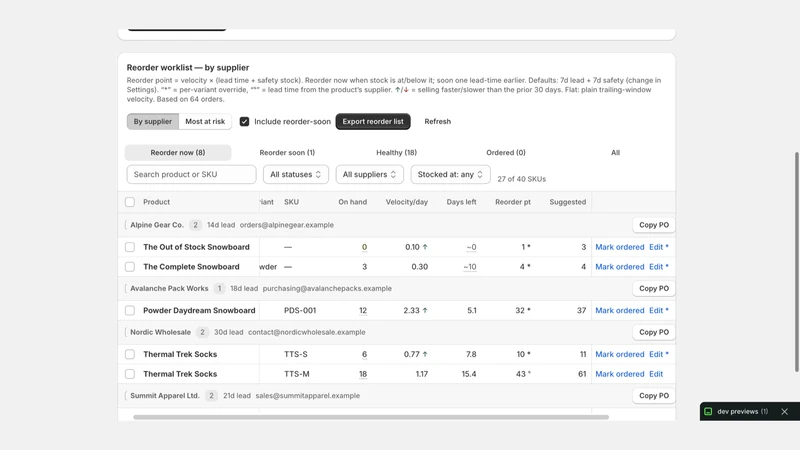The width and height of the screenshot is (800, 450).
Task: Mark TTS-M socks as ordered
Action: (x=619, y=374)
